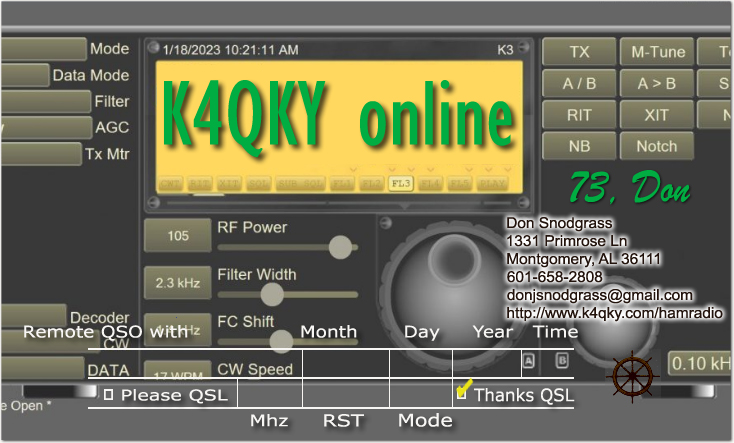Toggle the Notch filter button
734x443 pixels.
657,146
